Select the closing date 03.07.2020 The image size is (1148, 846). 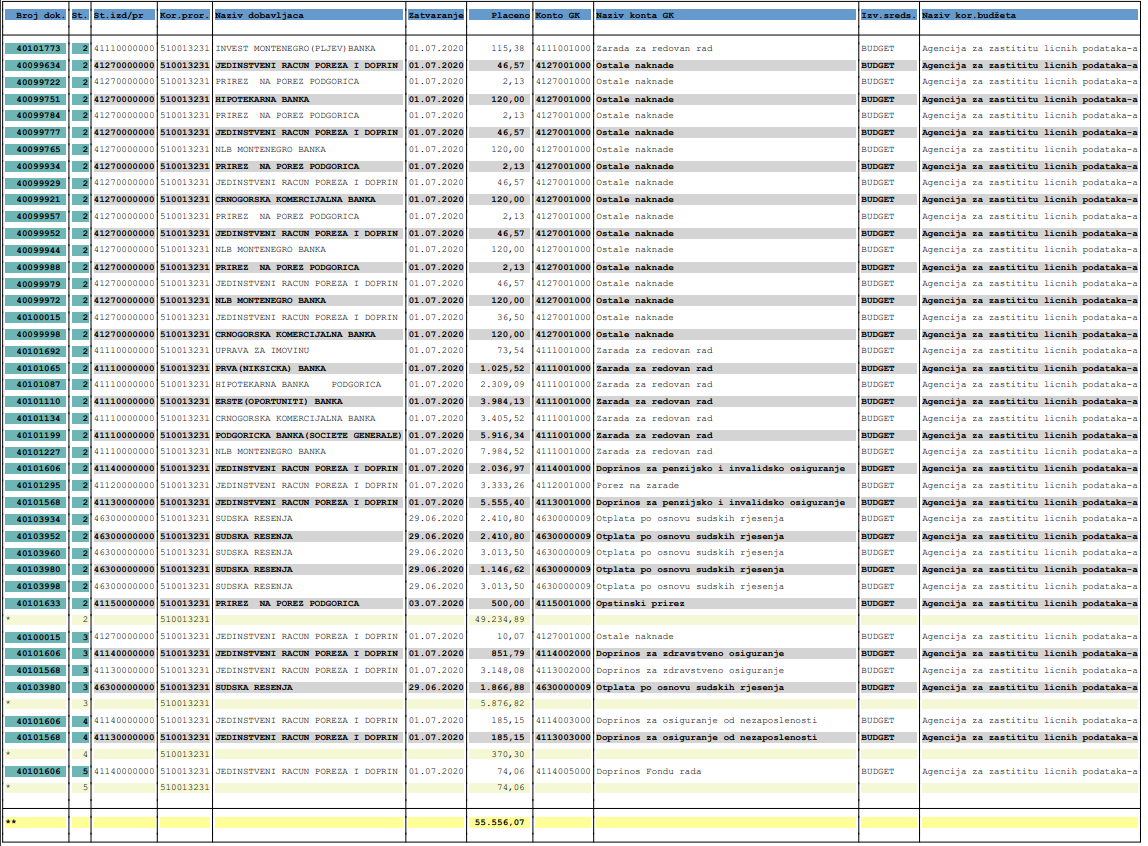435,603
